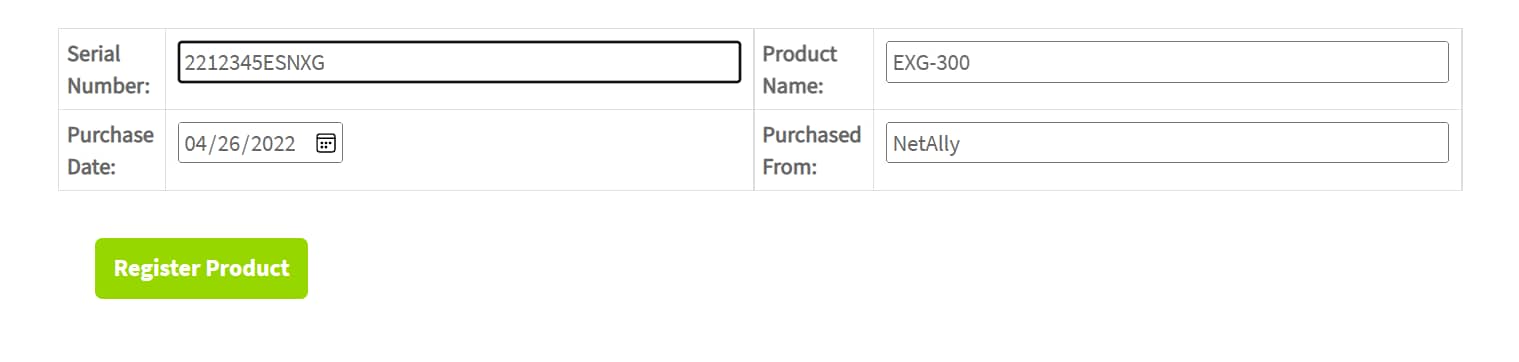Focus the Serial Number input box

(x=459, y=62)
